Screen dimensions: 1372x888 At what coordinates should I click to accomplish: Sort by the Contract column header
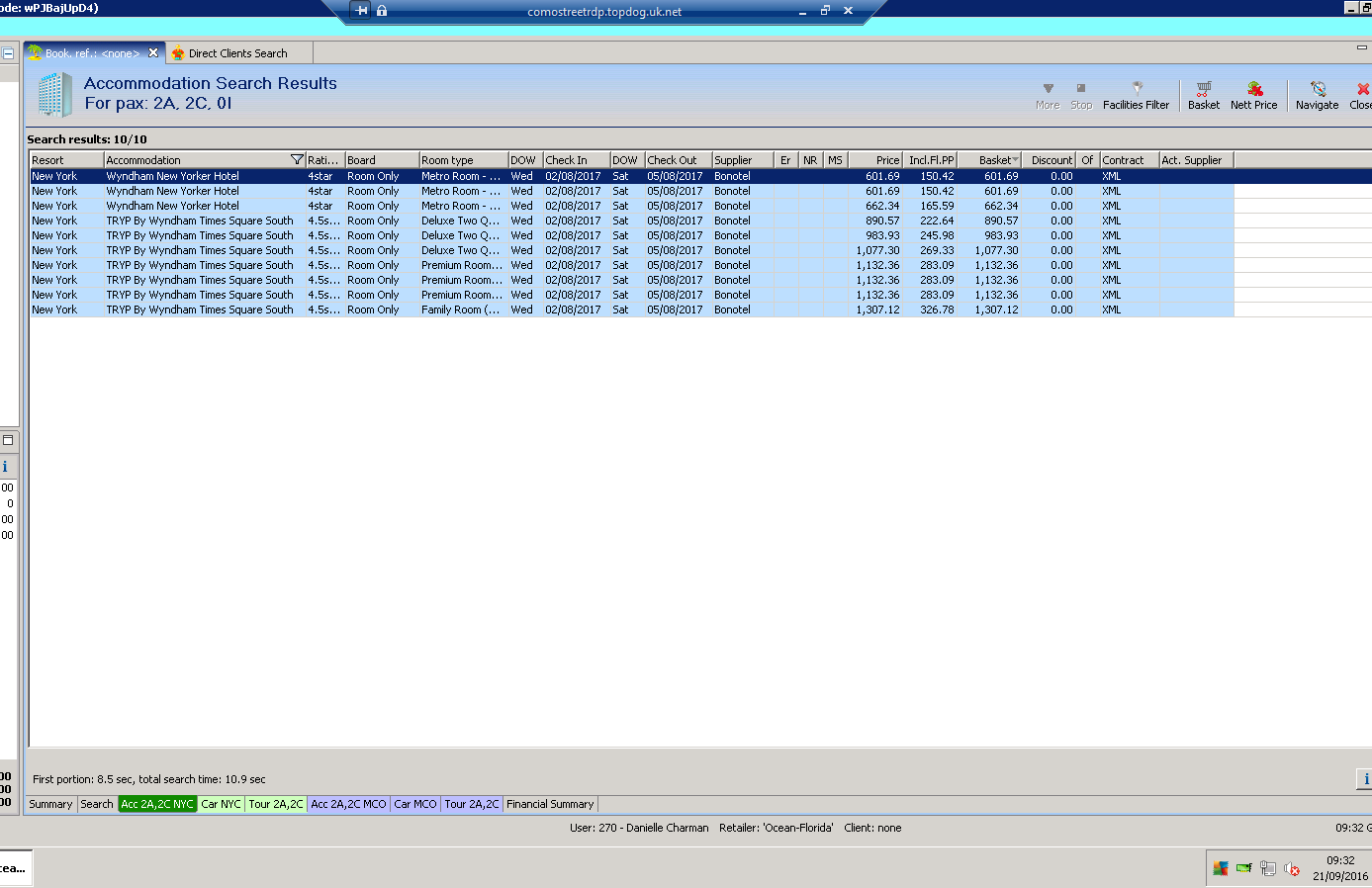point(1130,160)
